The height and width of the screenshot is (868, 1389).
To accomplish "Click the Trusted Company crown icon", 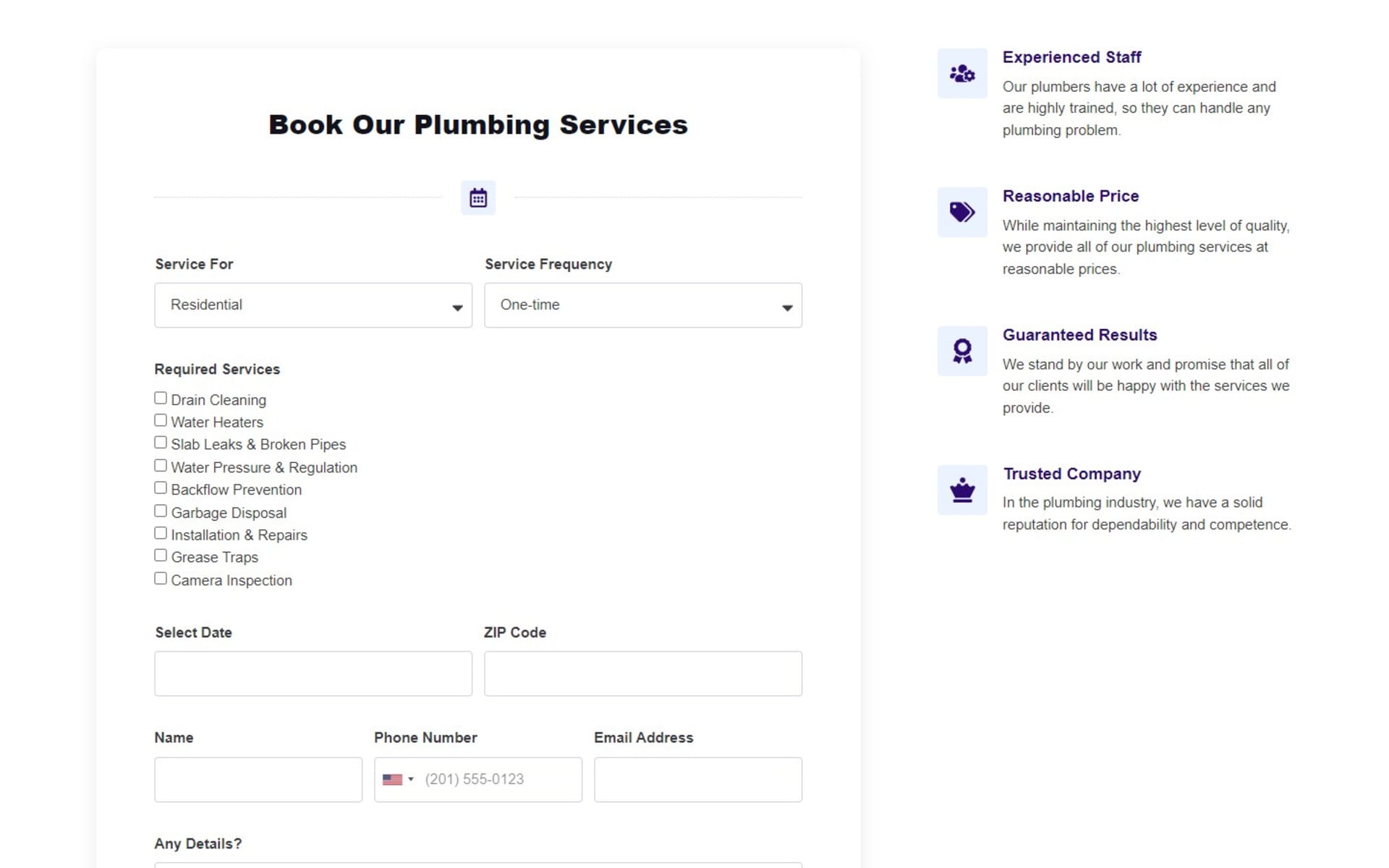I will click(962, 490).
